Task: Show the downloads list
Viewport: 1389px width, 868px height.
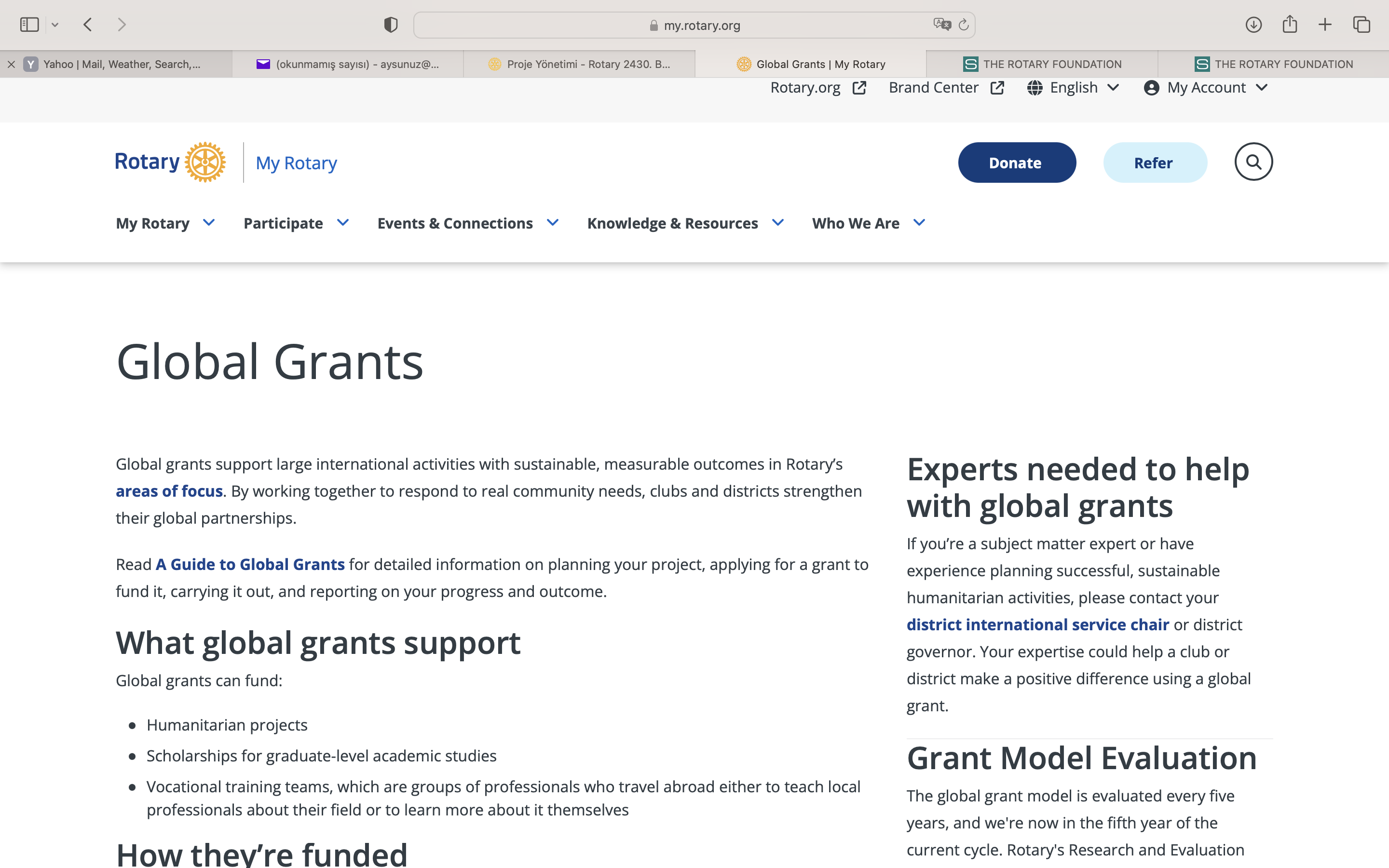Action: [1253, 25]
